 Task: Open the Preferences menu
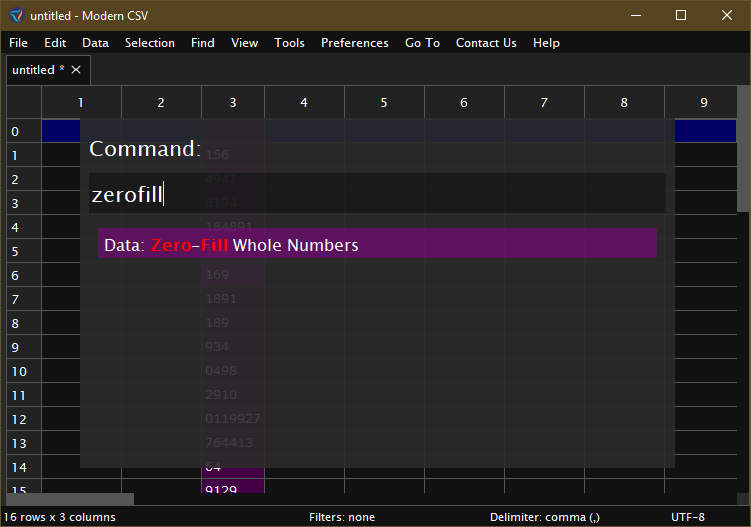pyautogui.click(x=354, y=43)
